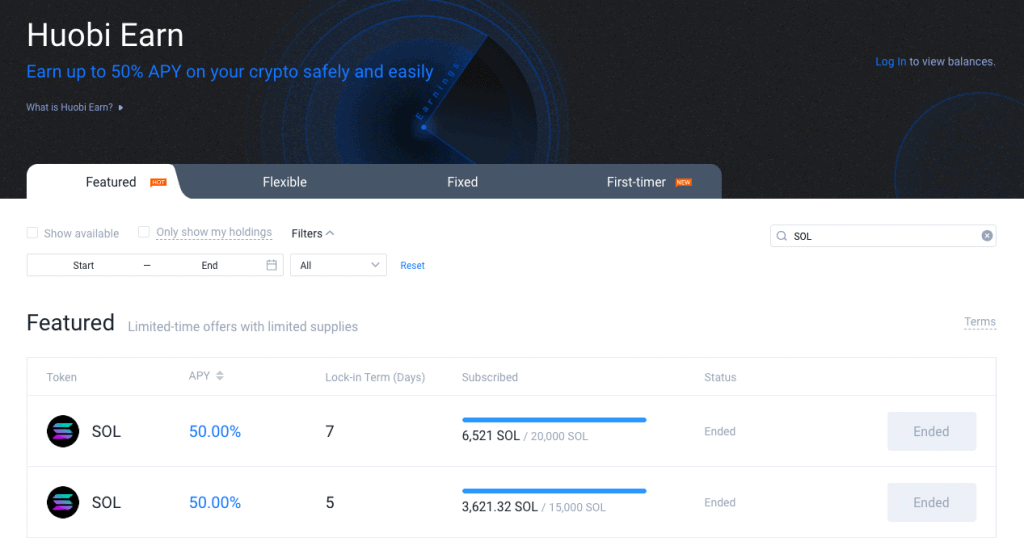Image resolution: width=1024 pixels, height=550 pixels.
Task: Click the Status column header
Action: click(x=720, y=377)
